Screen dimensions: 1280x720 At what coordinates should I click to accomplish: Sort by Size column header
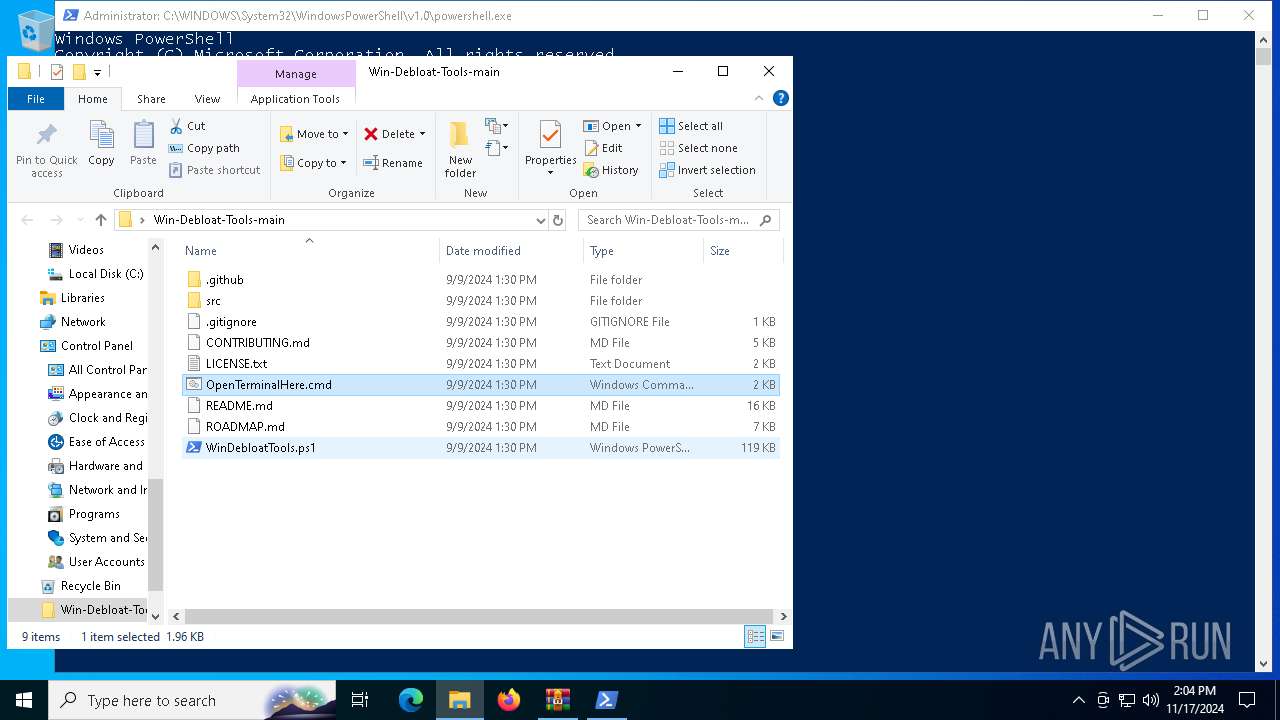[x=742, y=251]
